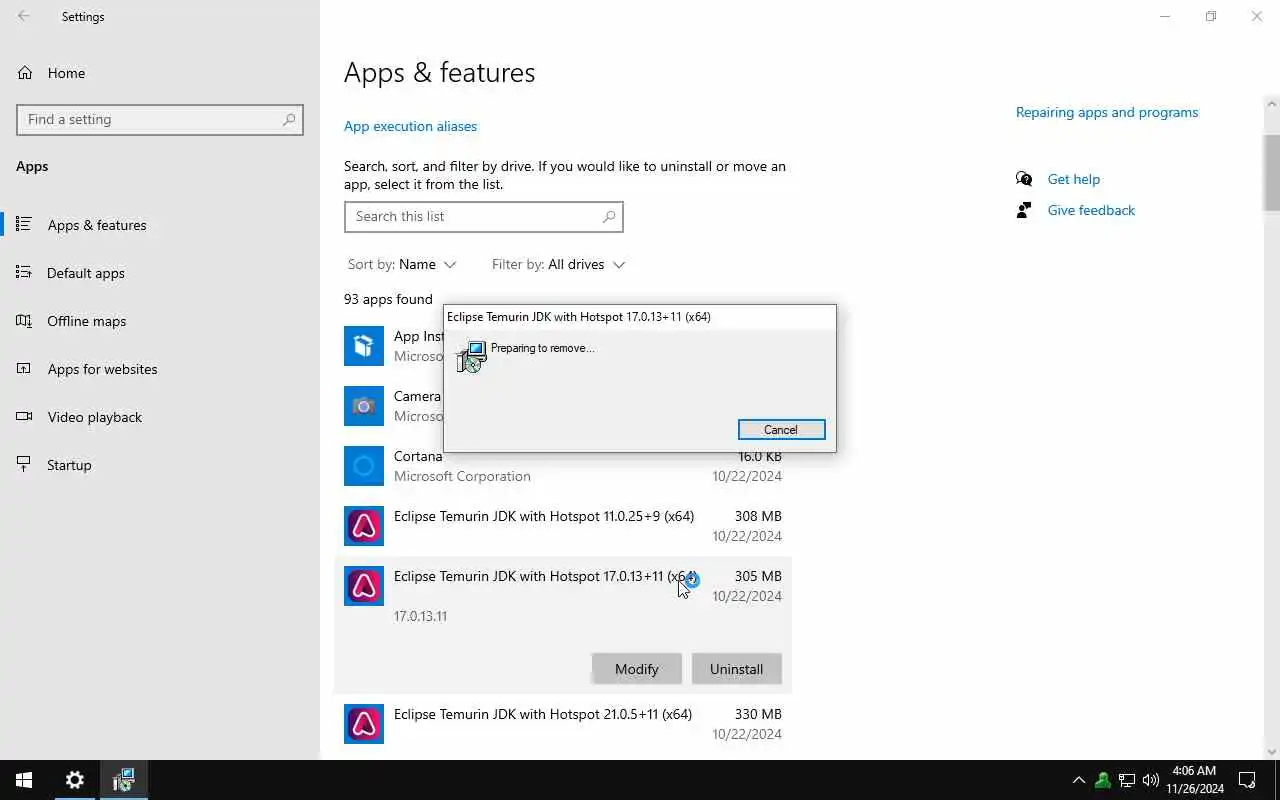Image resolution: width=1280 pixels, height=800 pixels.
Task: Open the Windows Start menu
Action: 24,780
